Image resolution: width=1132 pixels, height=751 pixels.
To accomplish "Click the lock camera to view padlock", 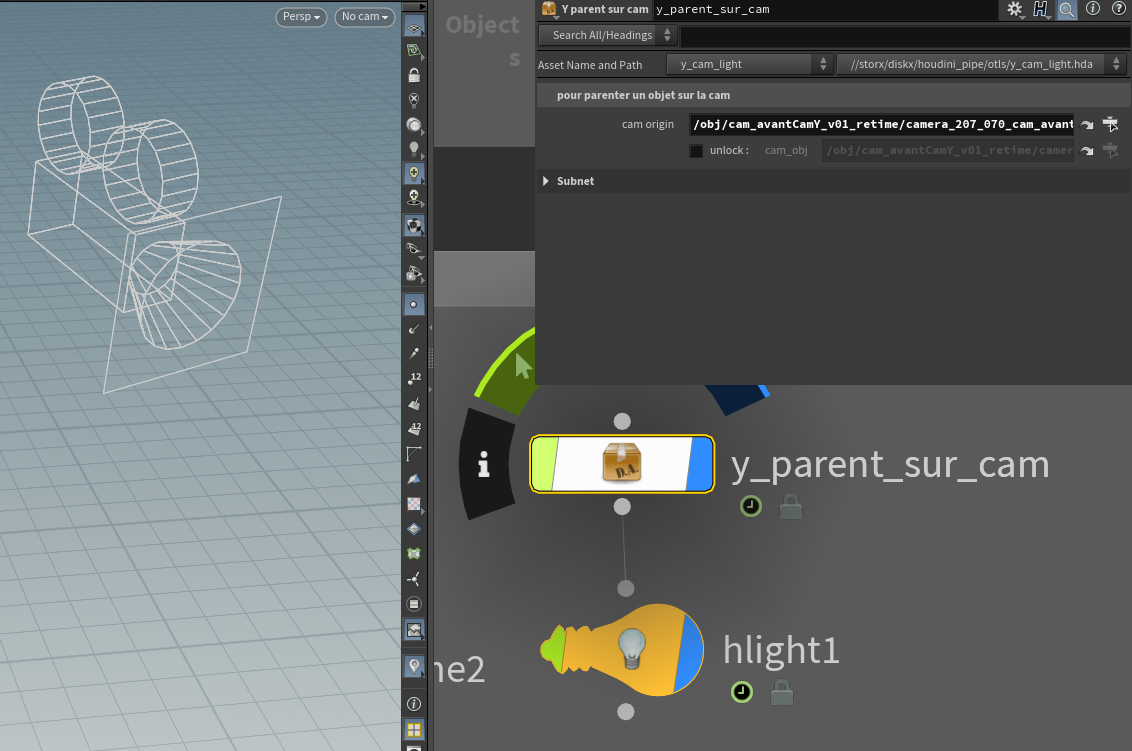I will (414, 75).
